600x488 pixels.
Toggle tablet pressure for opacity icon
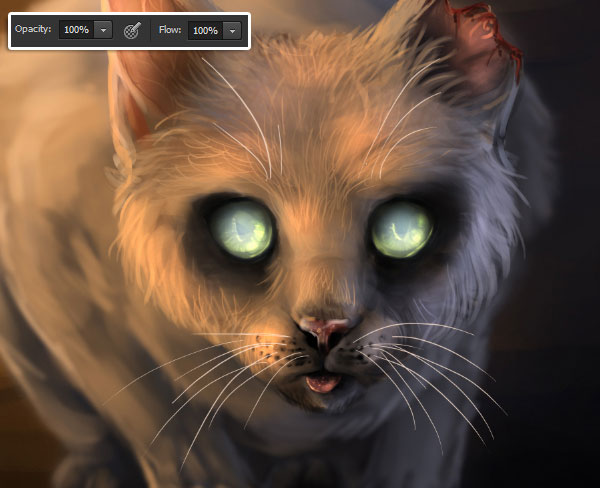click(132, 30)
